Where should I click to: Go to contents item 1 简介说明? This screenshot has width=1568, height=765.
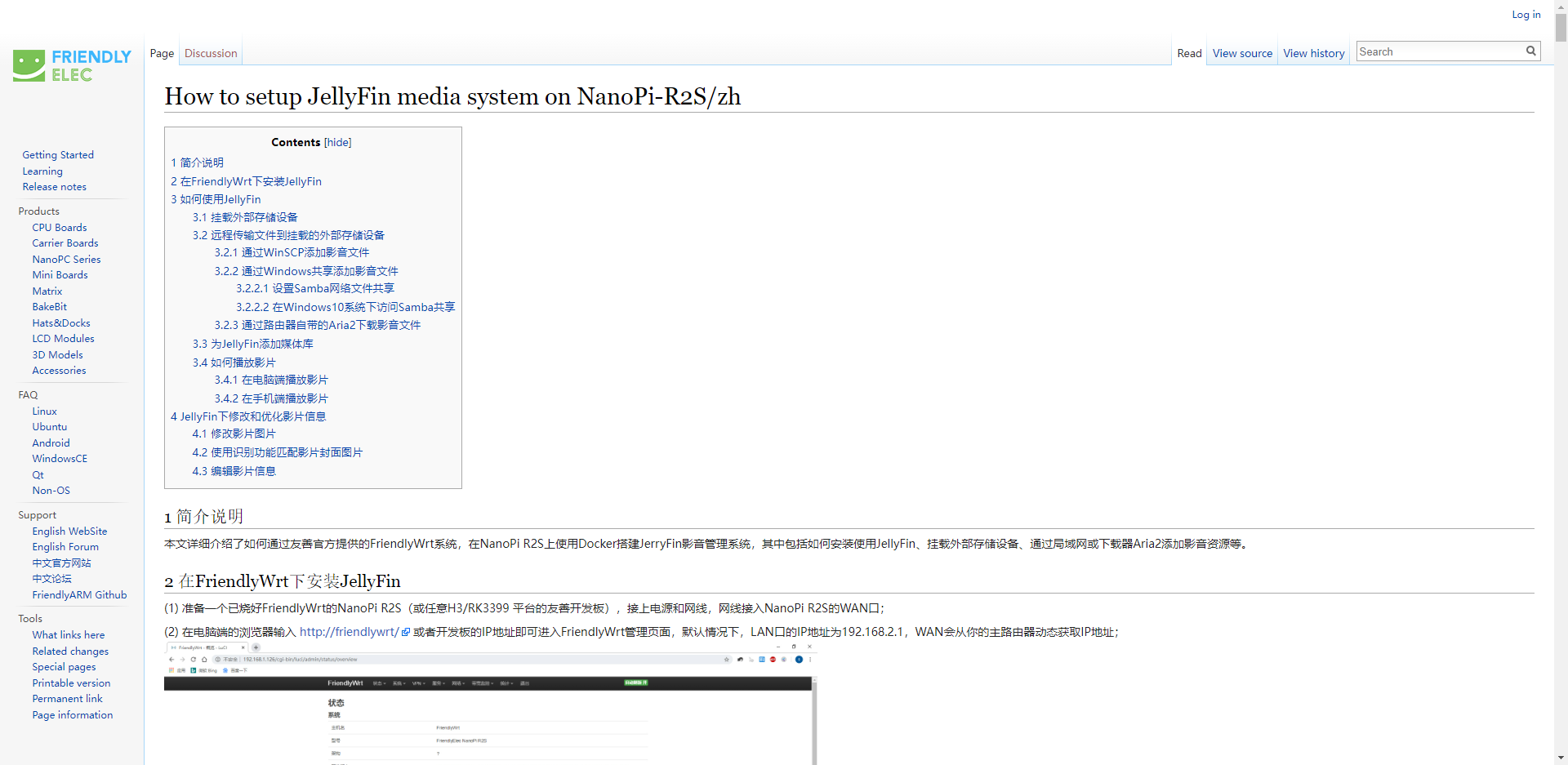tap(197, 162)
